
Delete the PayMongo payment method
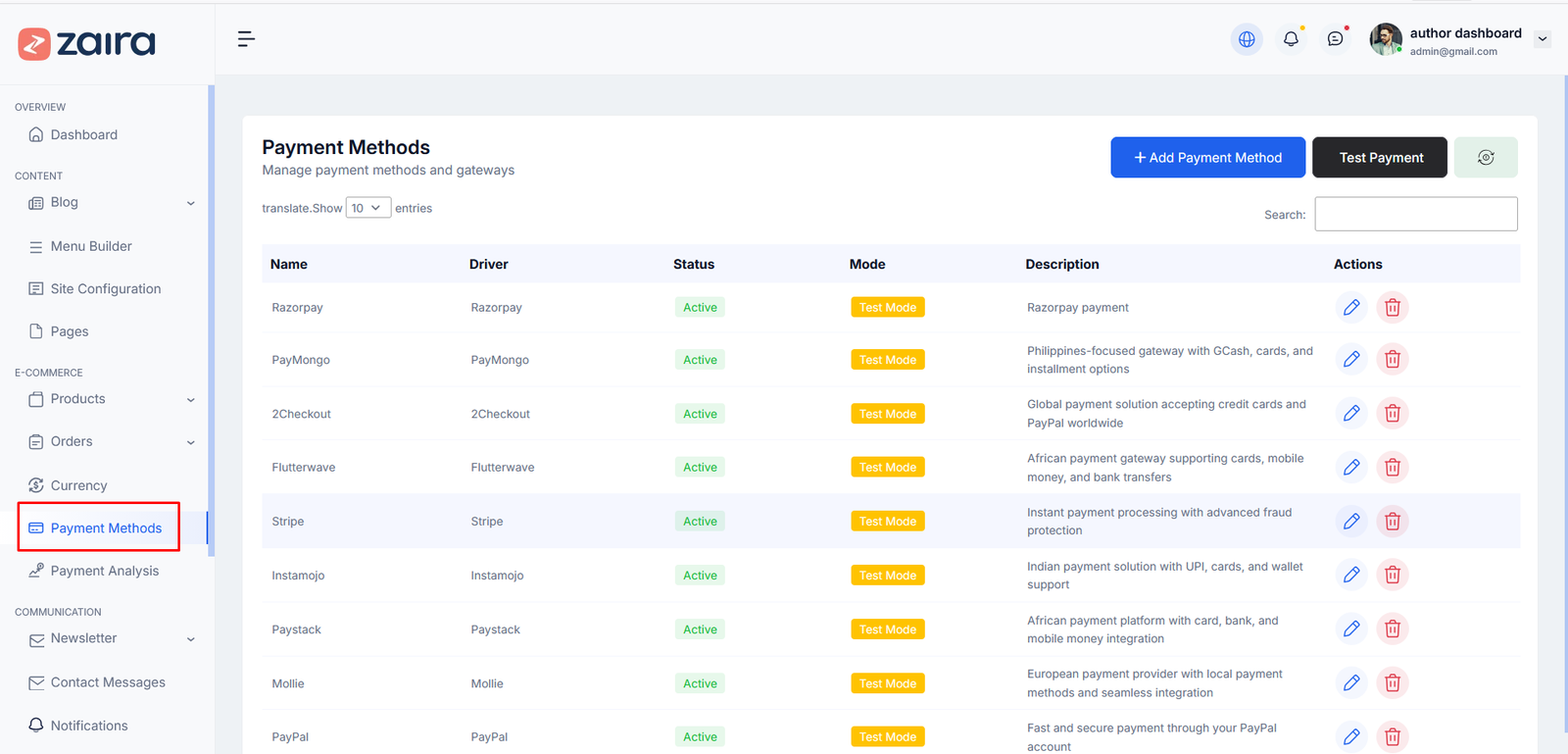1392,360
